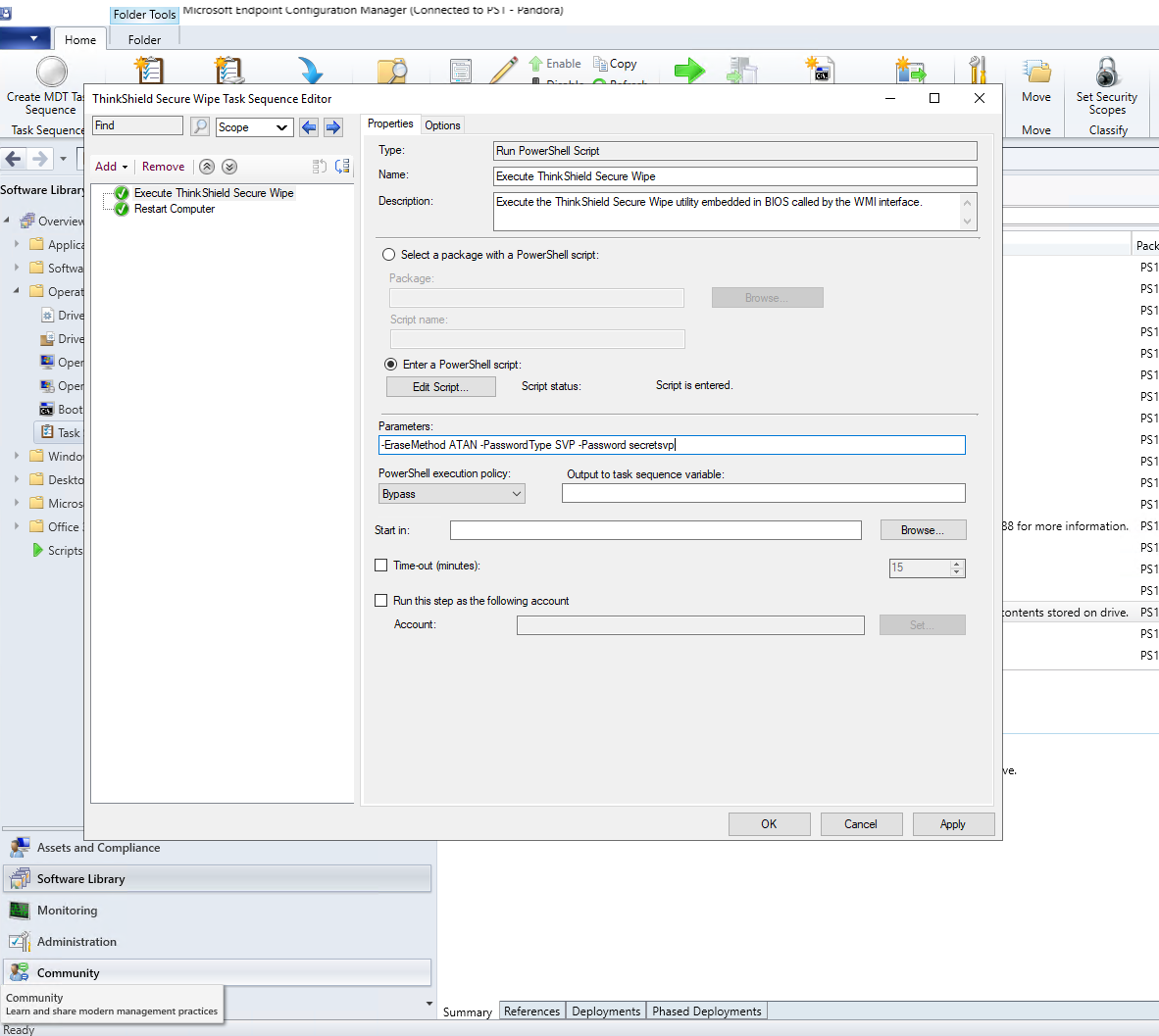Viewport: 1159px width, 1036px height.
Task: Click the Find search box
Action: (137, 125)
